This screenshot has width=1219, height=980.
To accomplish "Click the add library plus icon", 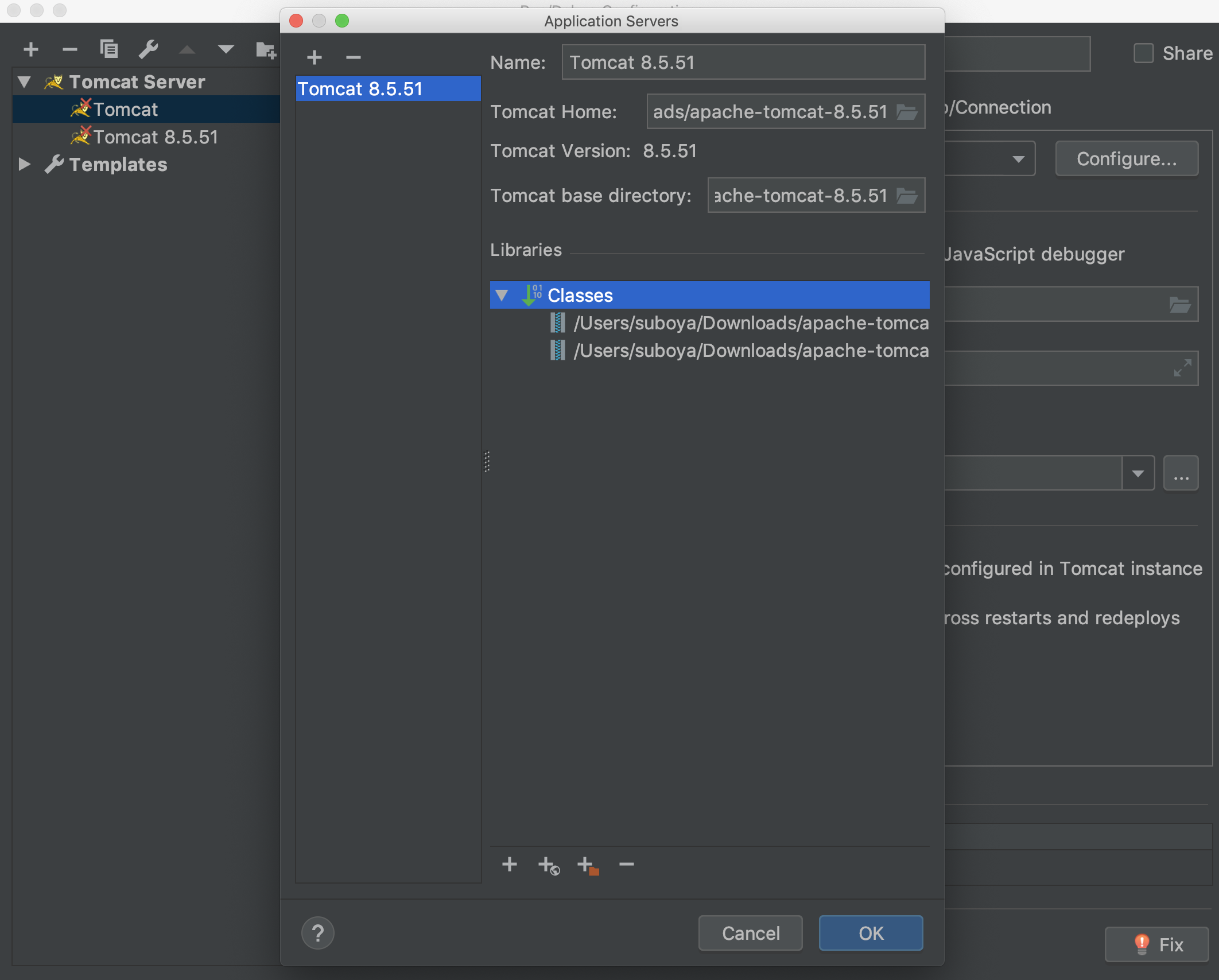I will coord(509,864).
